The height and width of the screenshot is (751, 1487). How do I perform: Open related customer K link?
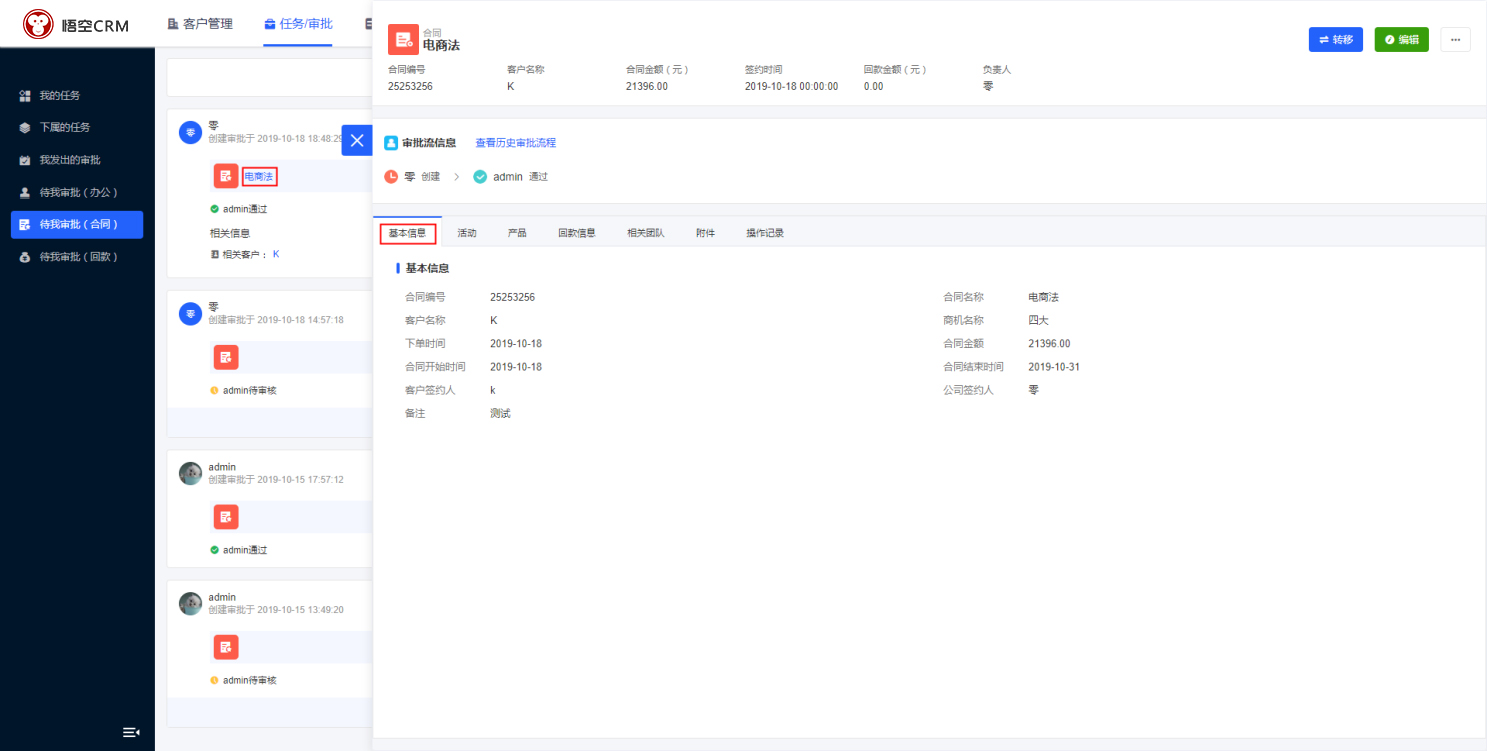click(276, 254)
